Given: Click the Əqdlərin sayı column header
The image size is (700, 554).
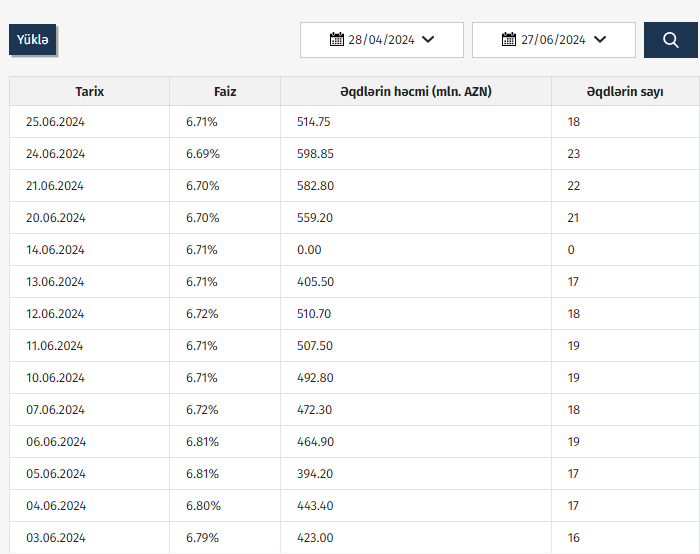Looking at the screenshot, I should coord(624,92).
